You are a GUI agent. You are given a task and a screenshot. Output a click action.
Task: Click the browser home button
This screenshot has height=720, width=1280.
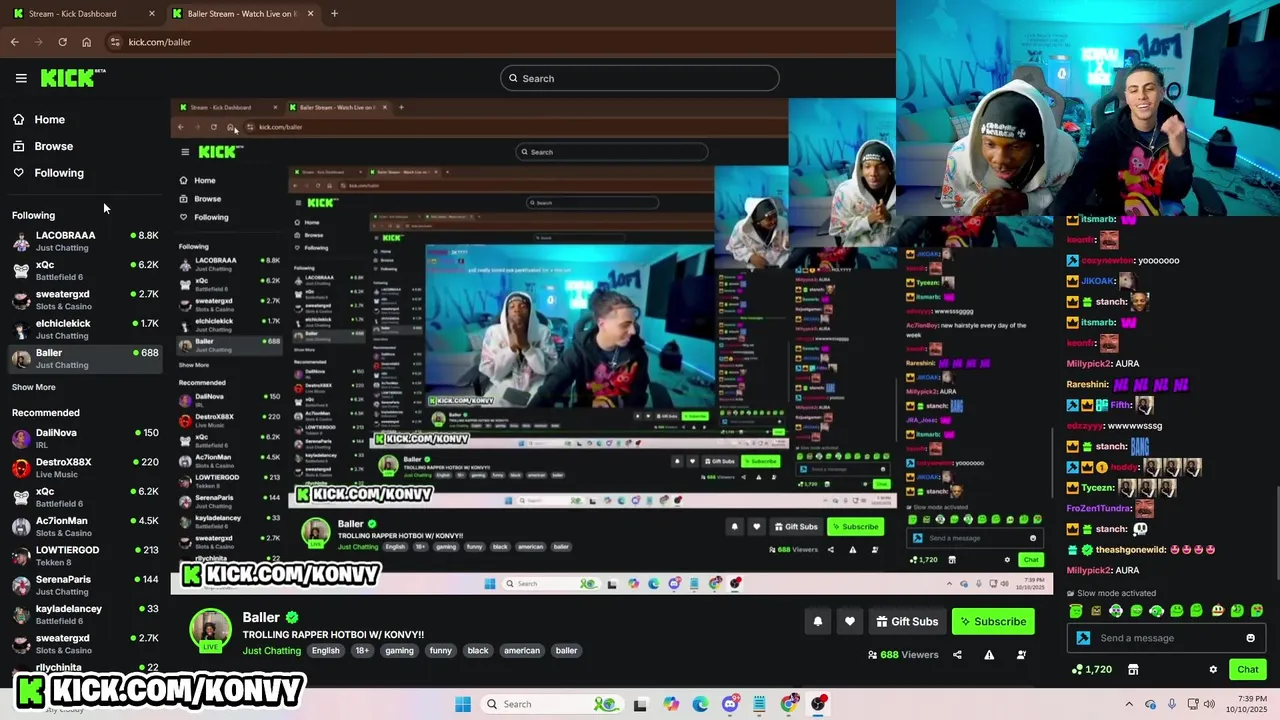[86, 42]
